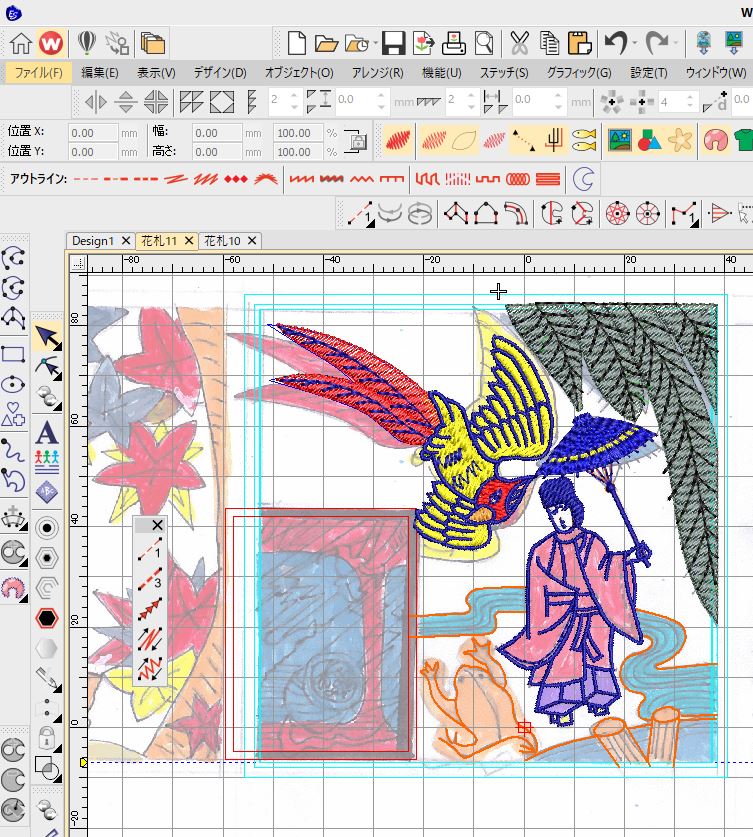
Task: Click the ruler origin corner button
Action: (79, 263)
